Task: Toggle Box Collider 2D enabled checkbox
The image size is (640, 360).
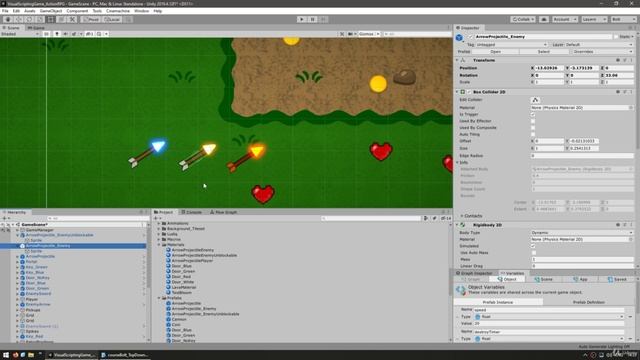Action: [469, 92]
